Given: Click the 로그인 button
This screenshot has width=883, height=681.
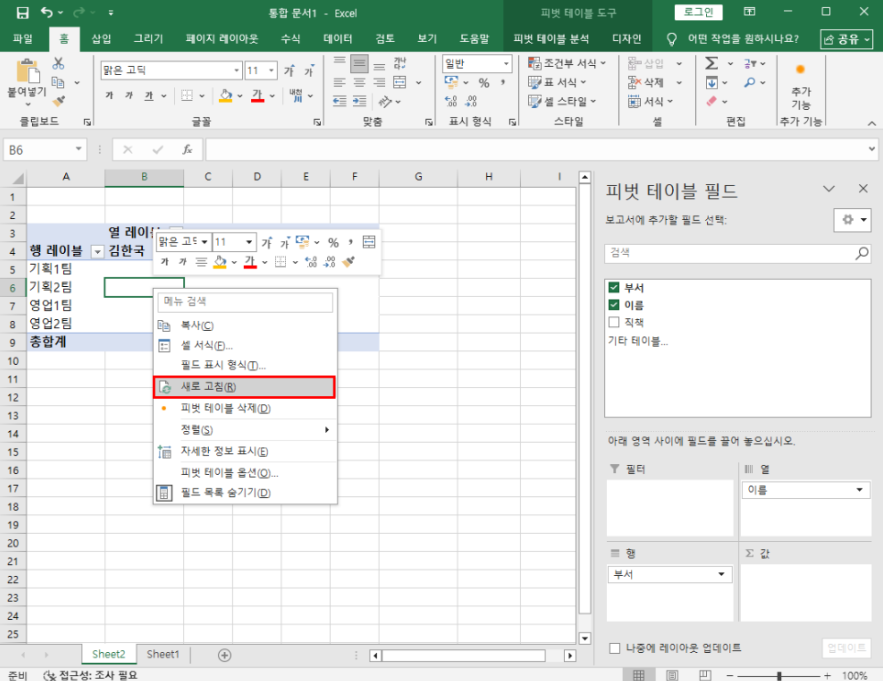Looking at the screenshot, I should click(x=699, y=13).
